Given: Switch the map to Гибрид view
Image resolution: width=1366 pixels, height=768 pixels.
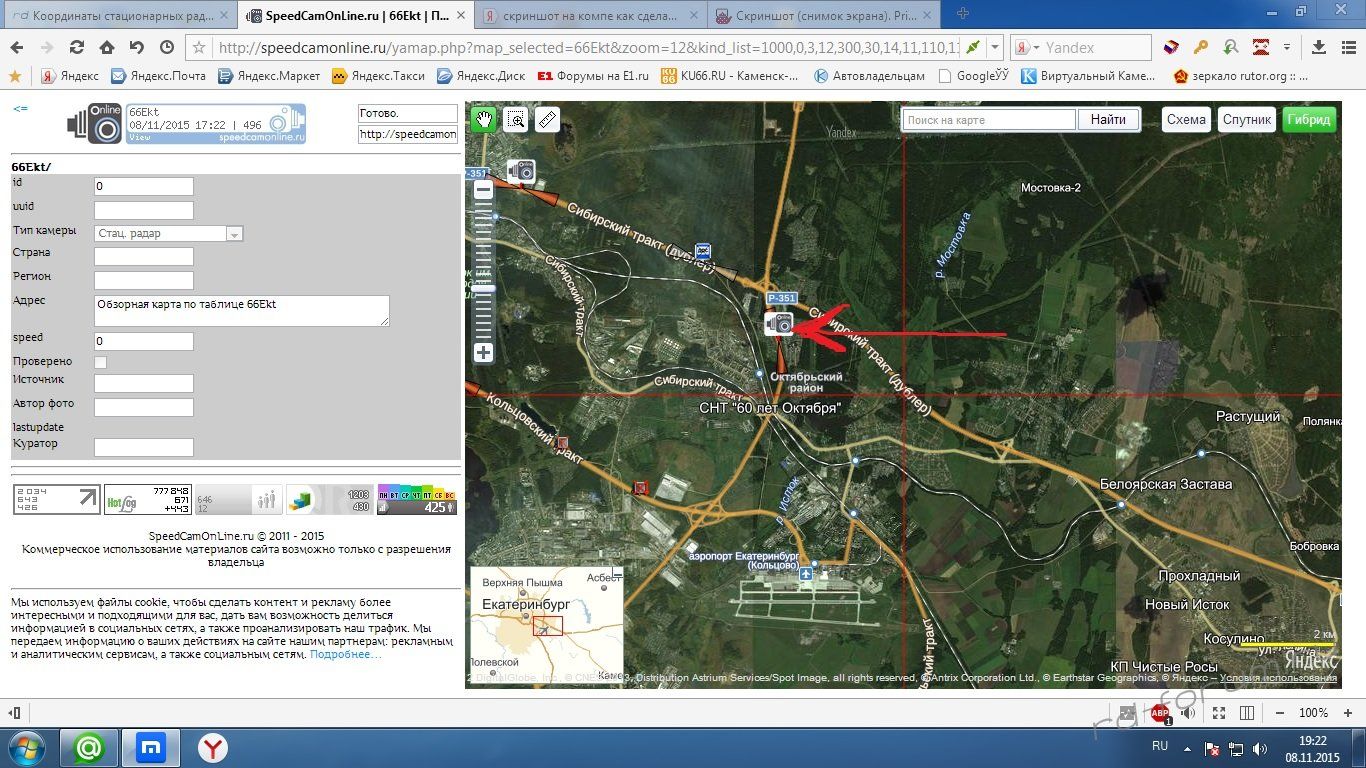Looking at the screenshot, I should 1309,120.
